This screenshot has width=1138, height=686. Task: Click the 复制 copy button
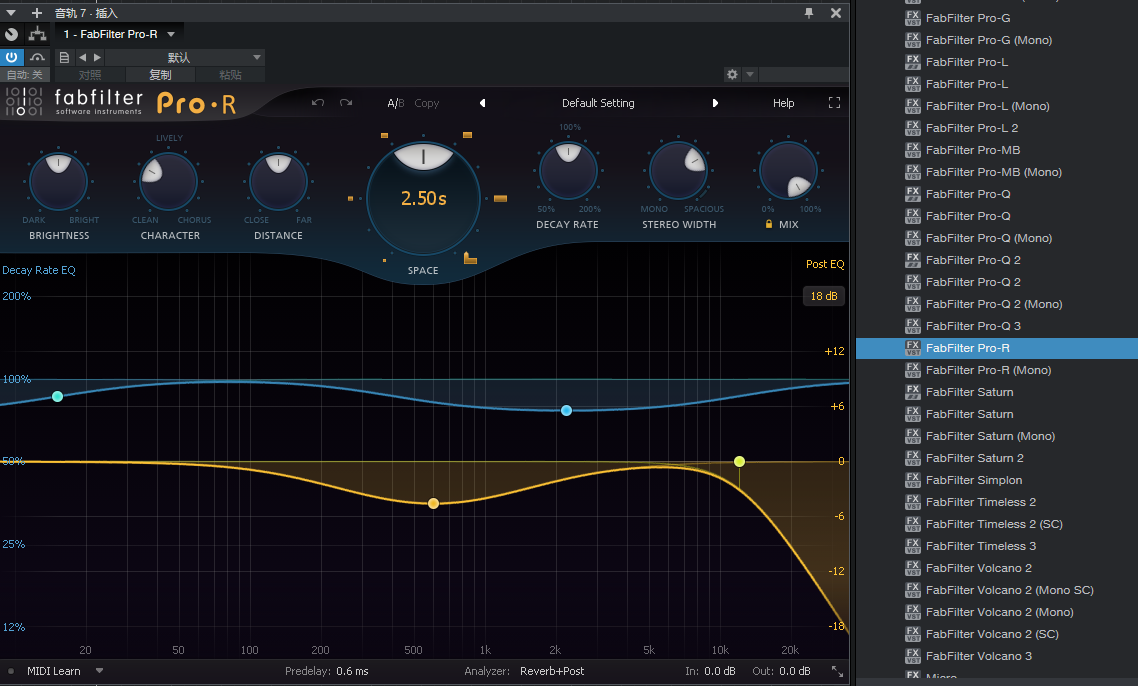tap(160, 75)
